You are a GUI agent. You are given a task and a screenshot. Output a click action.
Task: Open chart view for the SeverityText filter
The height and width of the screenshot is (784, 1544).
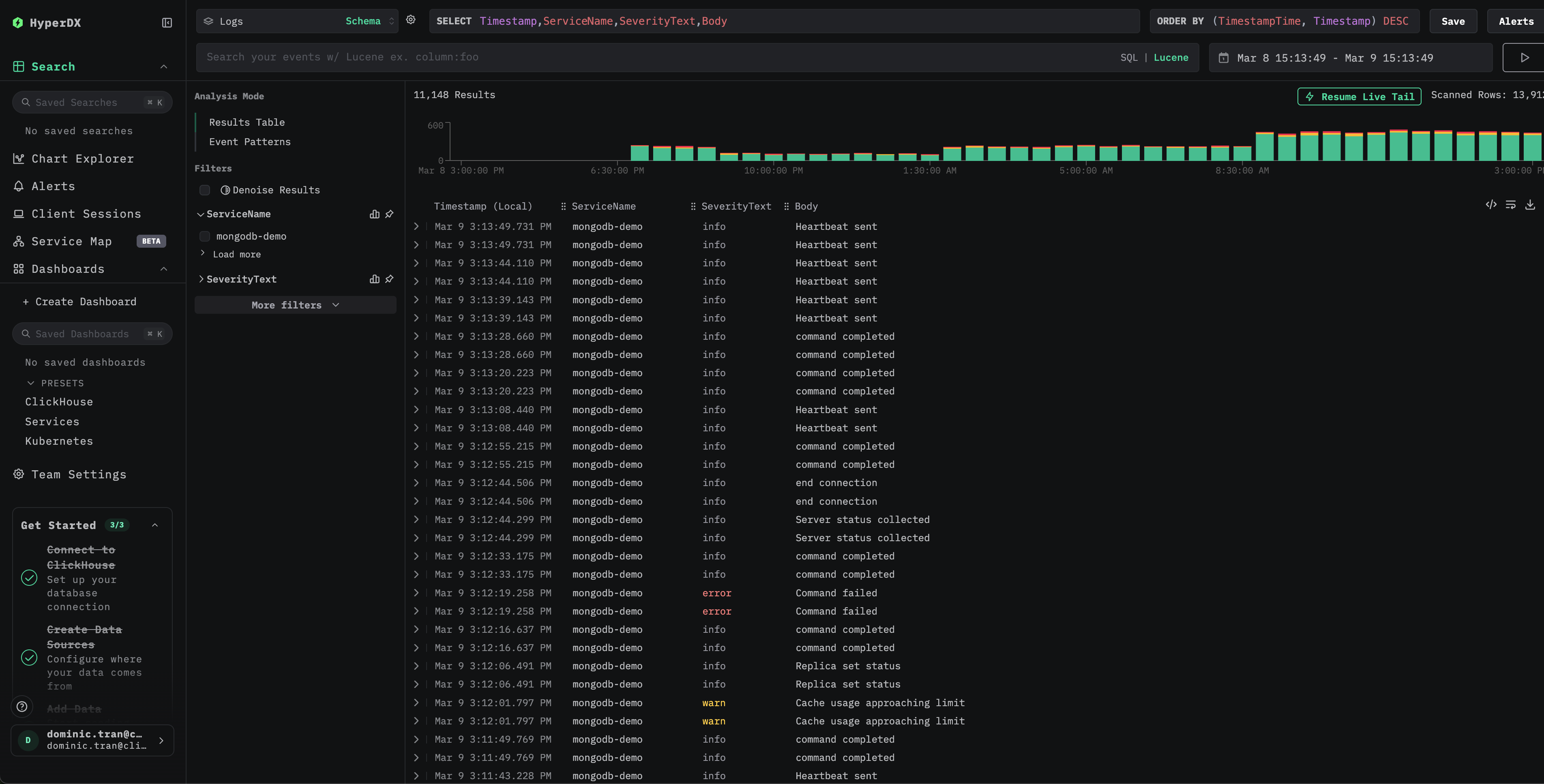click(x=375, y=279)
